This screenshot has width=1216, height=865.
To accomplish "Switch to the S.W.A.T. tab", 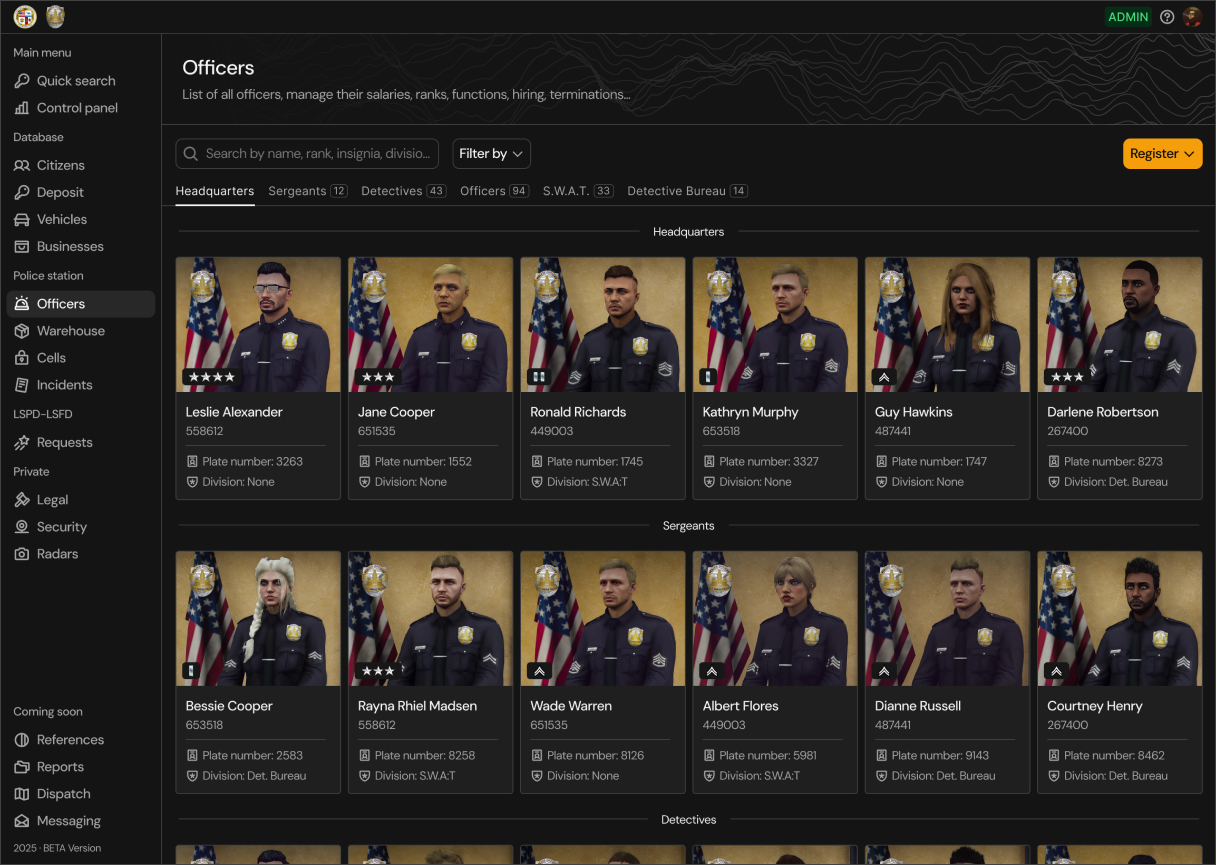I will [x=578, y=191].
